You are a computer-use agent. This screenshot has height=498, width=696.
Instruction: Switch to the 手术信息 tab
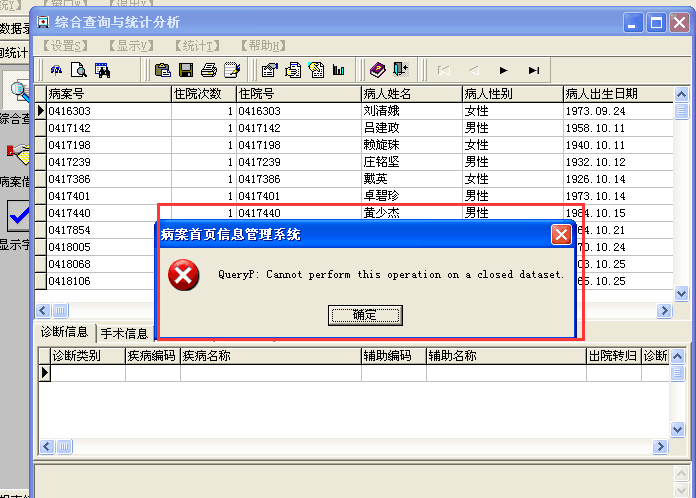[124, 333]
